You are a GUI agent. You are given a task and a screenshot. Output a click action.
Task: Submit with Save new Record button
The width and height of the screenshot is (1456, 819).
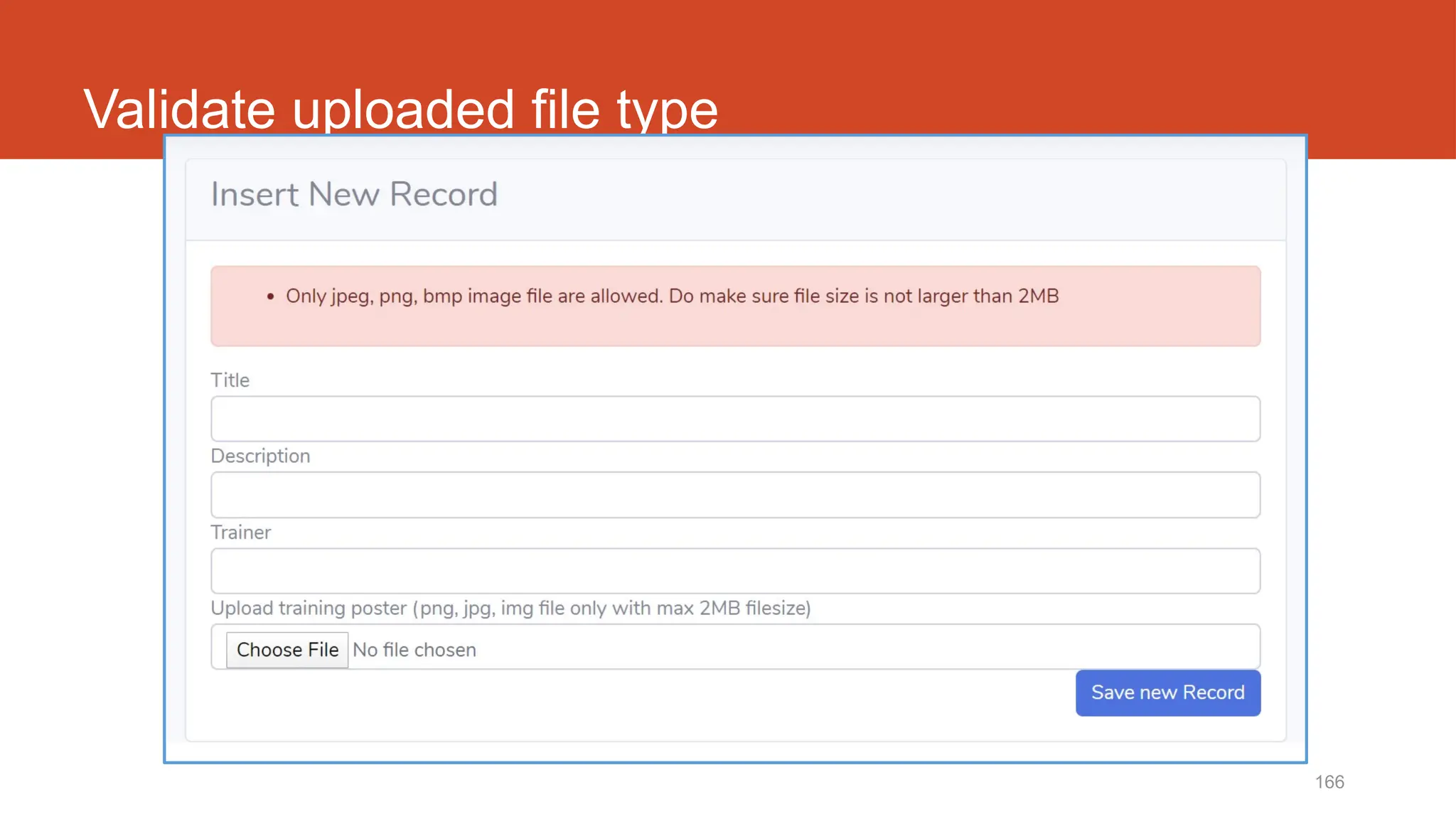coord(1168,692)
